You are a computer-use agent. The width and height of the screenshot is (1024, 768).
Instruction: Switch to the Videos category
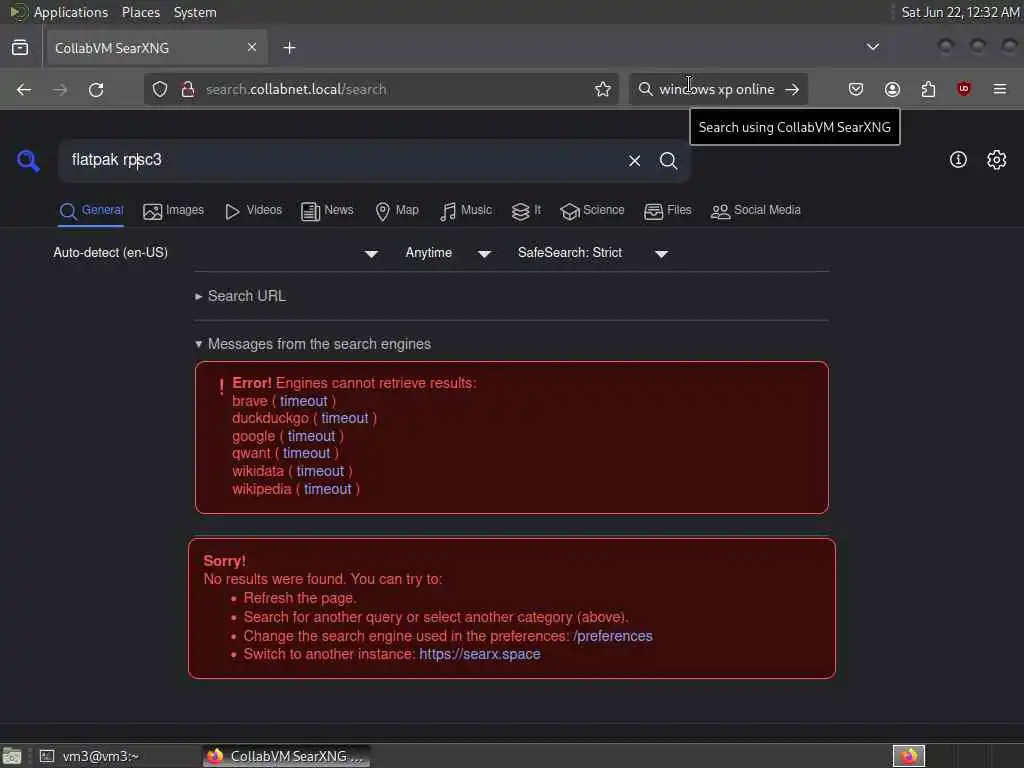(253, 211)
